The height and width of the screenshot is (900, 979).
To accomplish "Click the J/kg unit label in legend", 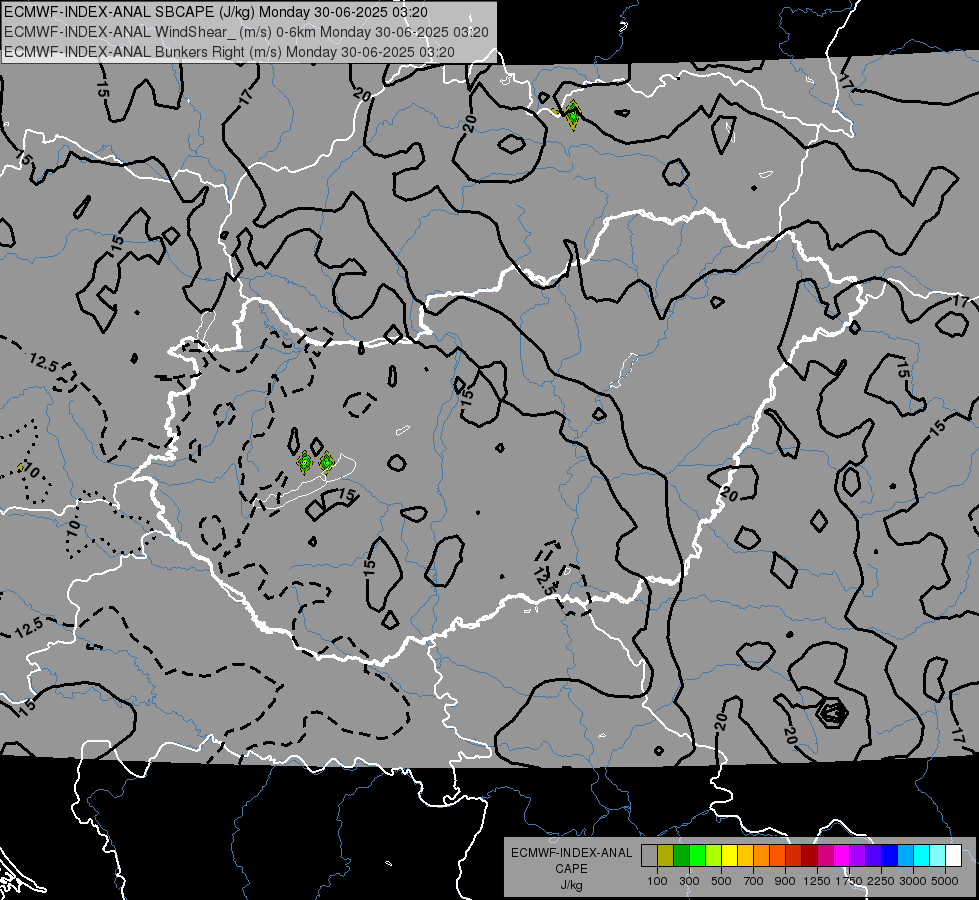I will pyautogui.click(x=572, y=885).
